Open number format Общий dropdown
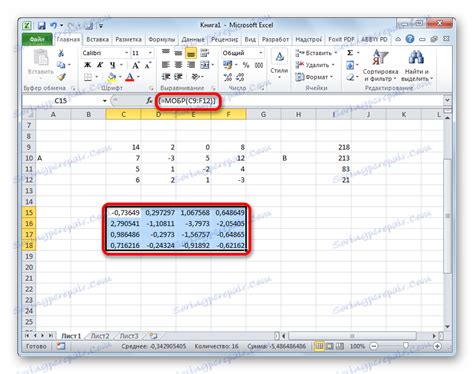 tap(260, 53)
